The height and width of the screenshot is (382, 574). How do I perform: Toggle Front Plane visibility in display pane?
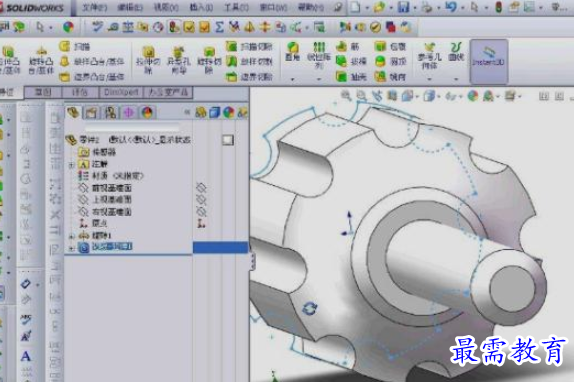click(x=201, y=188)
